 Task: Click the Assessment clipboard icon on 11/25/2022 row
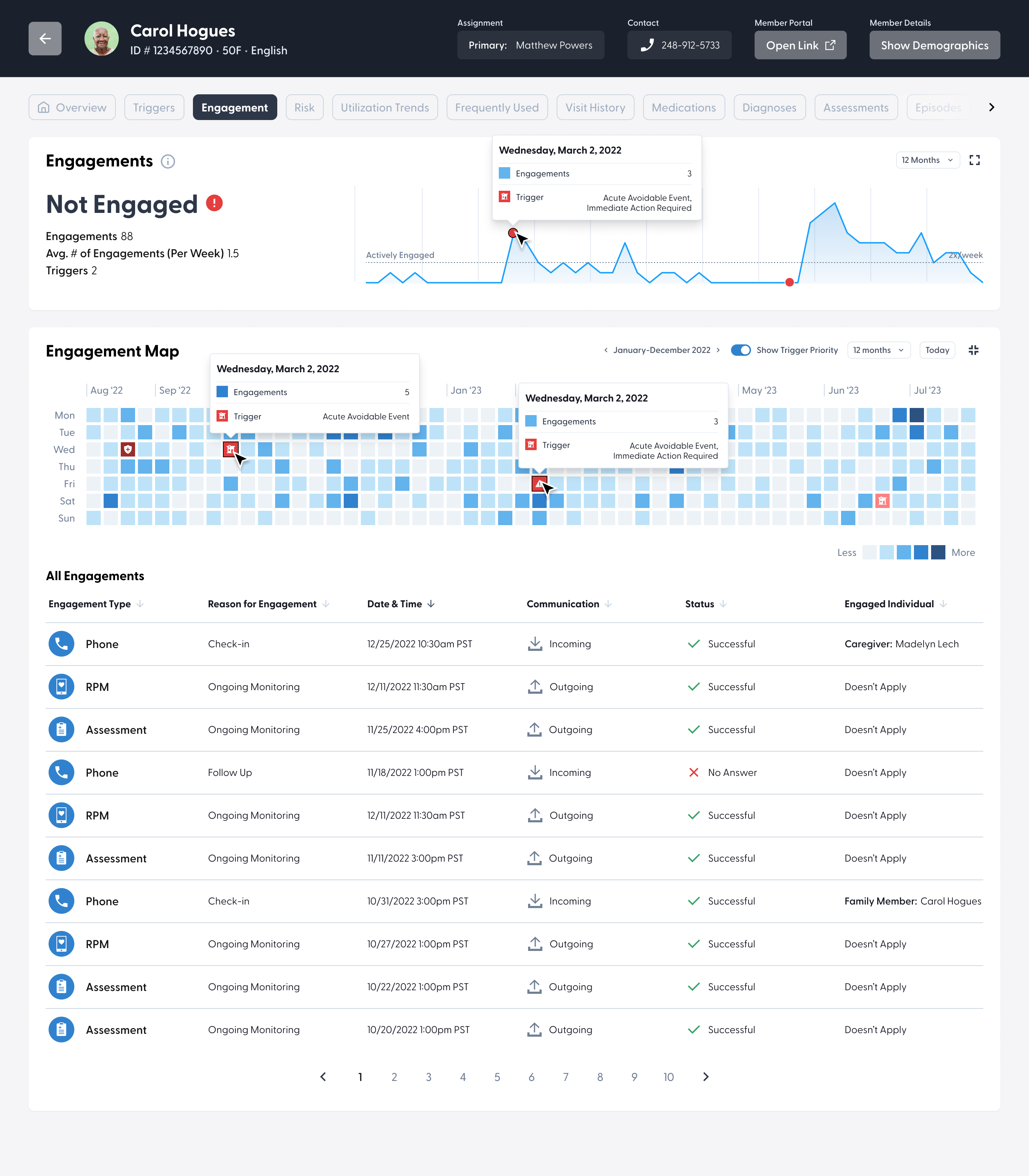coord(61,729)
